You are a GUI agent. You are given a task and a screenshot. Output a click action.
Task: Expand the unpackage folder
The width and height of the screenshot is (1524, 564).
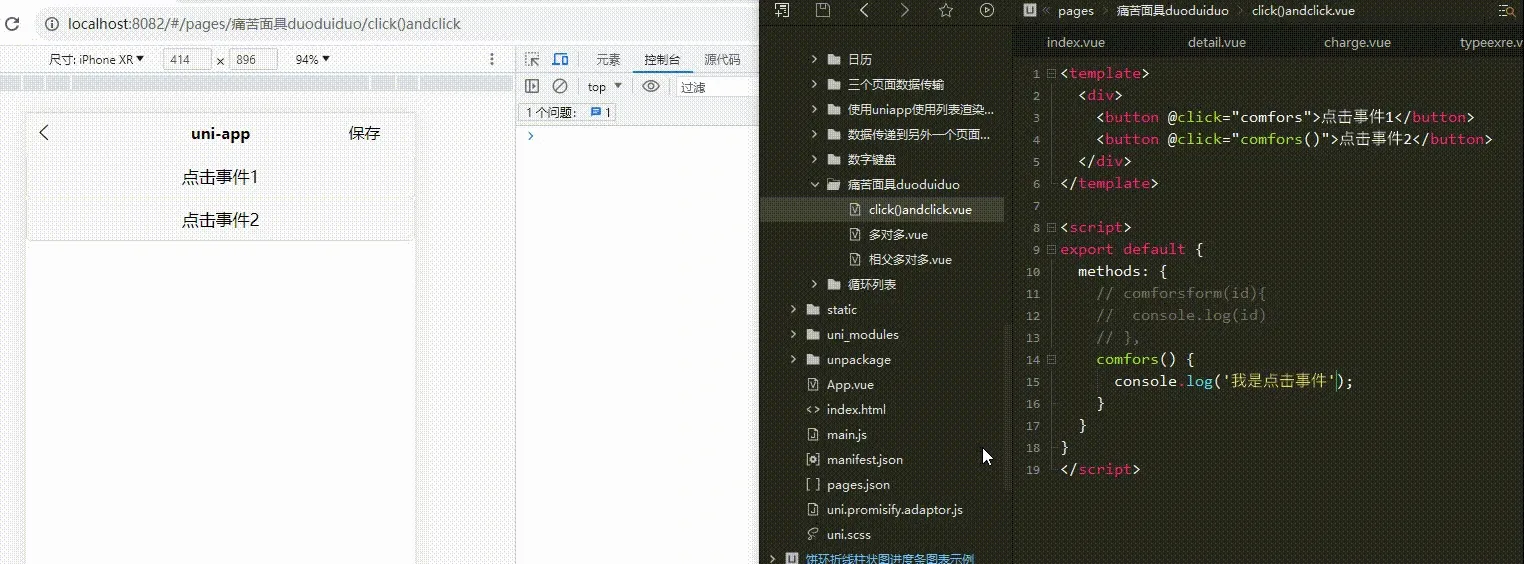794,359
